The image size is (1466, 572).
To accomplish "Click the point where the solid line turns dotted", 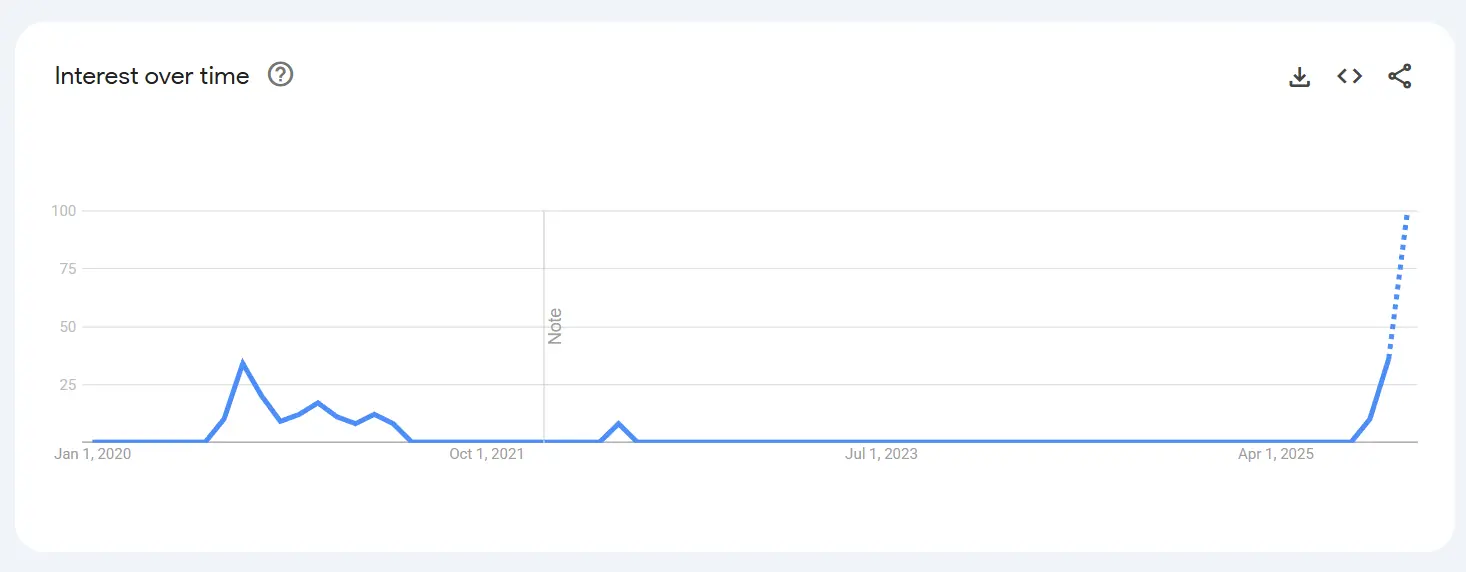I will tap(1389, 356).
